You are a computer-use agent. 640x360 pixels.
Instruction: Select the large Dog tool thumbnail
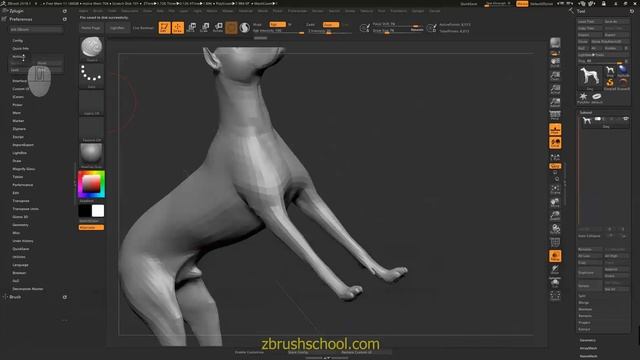pos(590,78)
